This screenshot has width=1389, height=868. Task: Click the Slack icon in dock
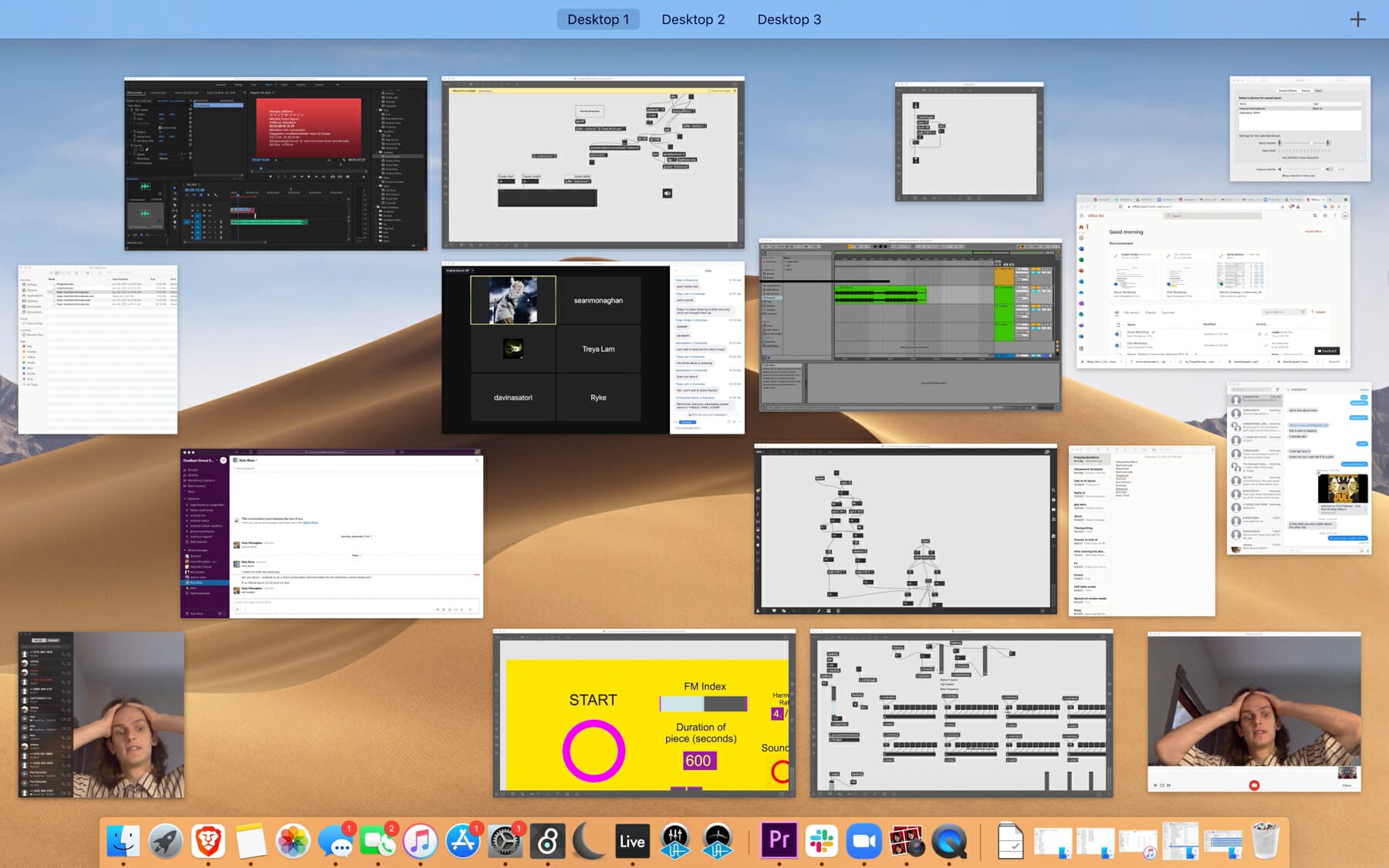click(821, 841)
